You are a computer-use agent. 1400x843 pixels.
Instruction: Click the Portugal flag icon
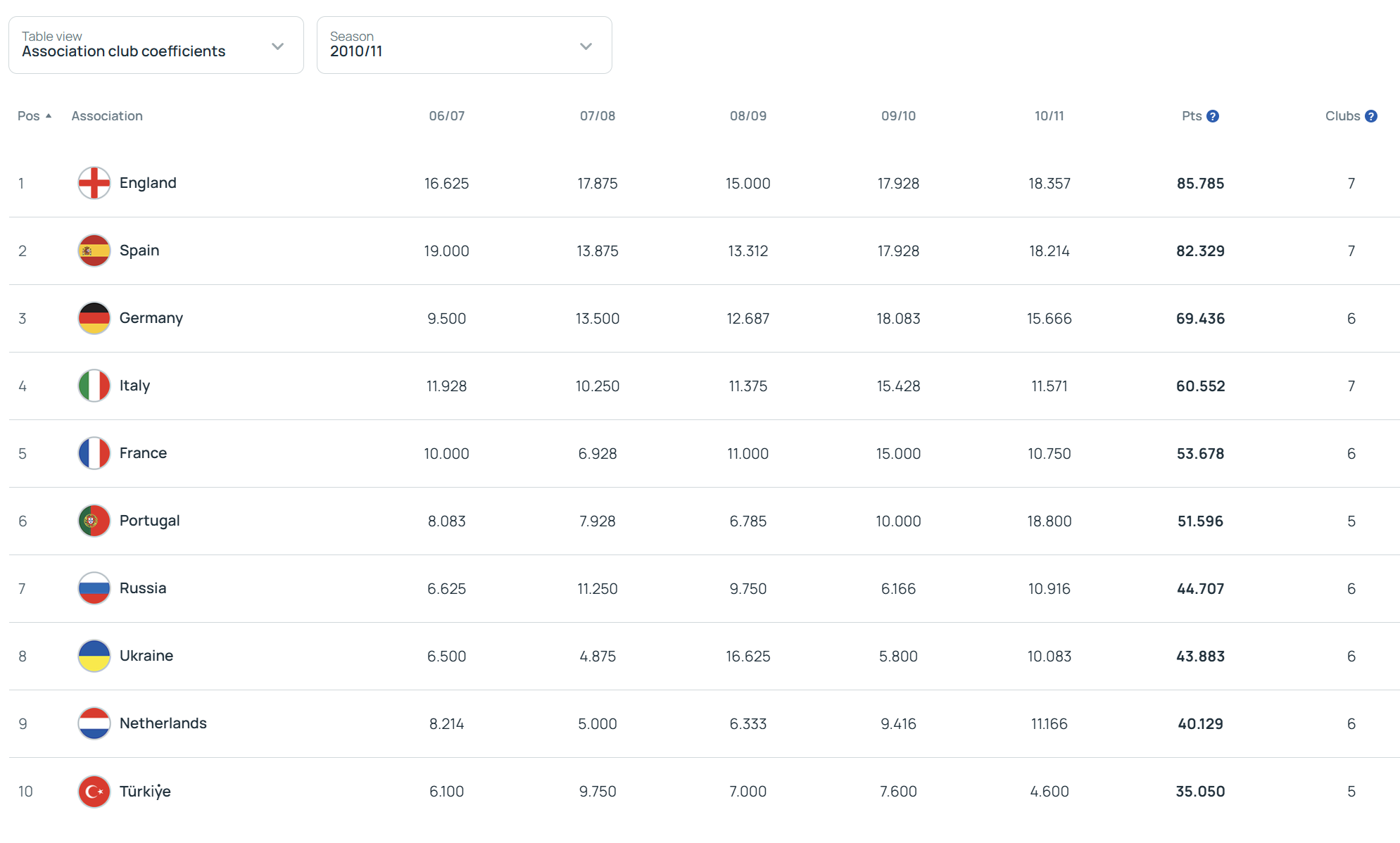pyautogui.click(x=94, y=521)
